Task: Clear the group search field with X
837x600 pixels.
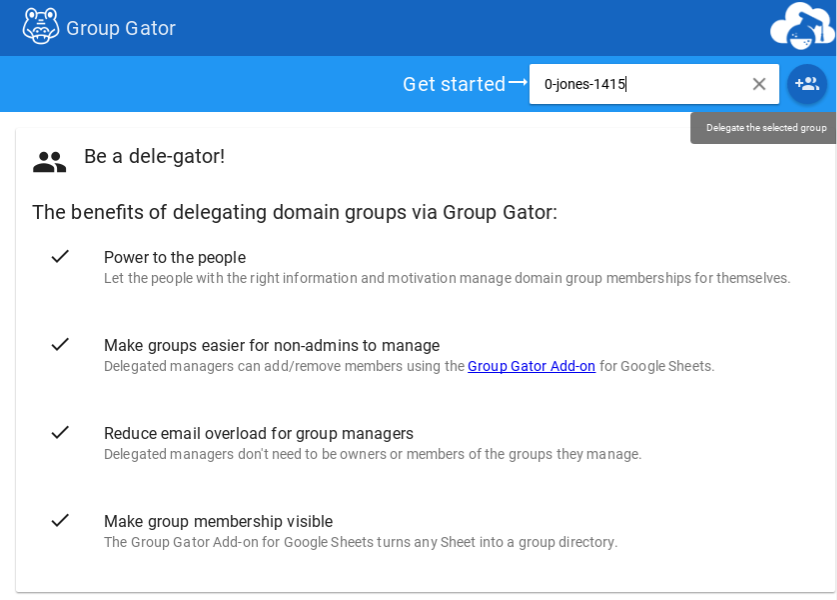Action: 759,84
